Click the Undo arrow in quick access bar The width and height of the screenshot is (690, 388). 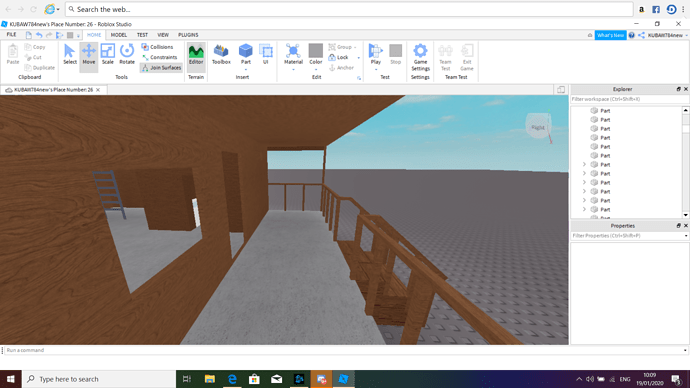(39, 35)
